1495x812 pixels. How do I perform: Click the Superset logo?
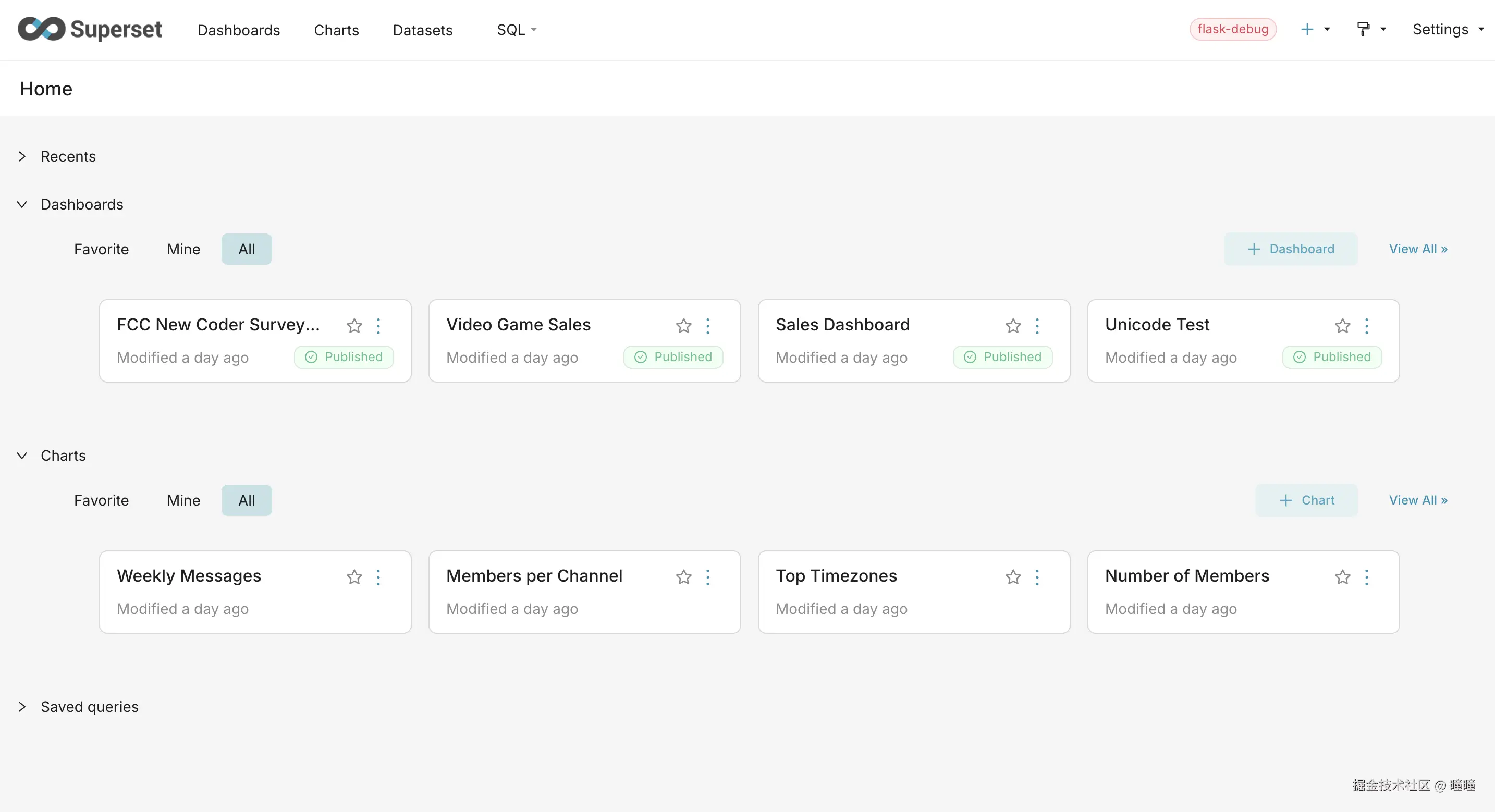(89, 29)
